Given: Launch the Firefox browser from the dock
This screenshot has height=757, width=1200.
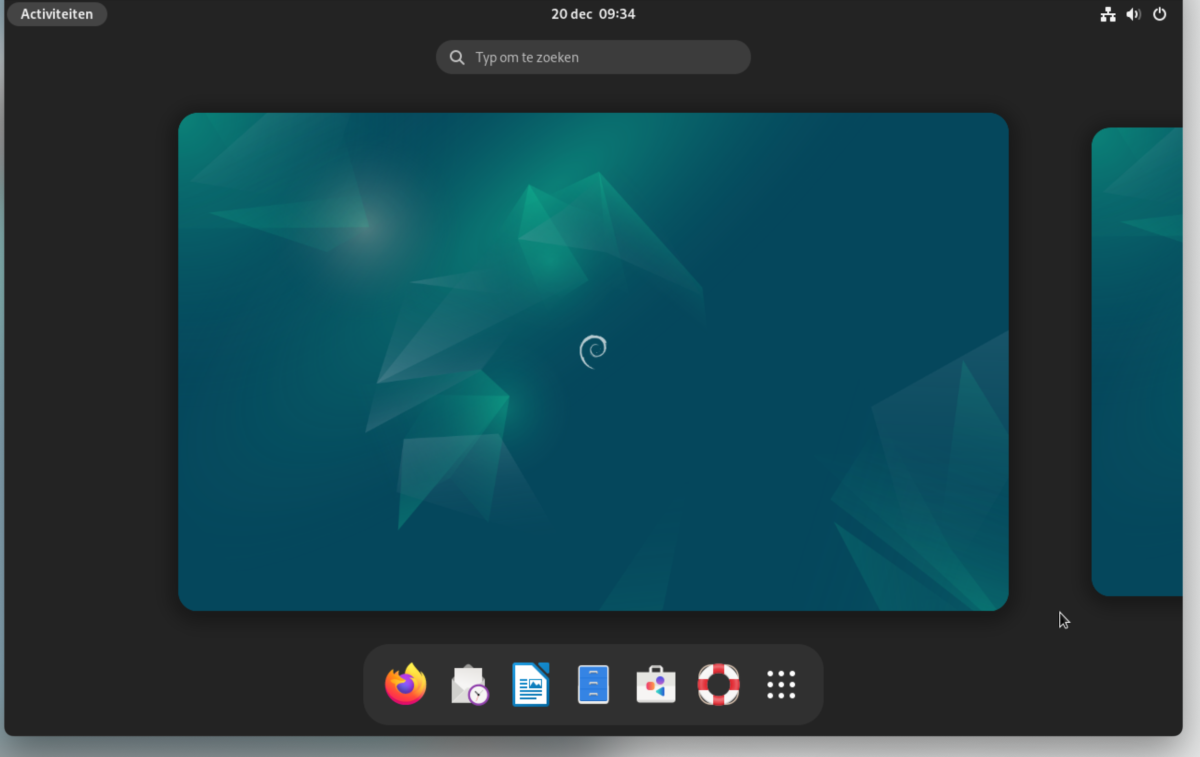Looking at the screenshot, I should (x=405, y=685).
